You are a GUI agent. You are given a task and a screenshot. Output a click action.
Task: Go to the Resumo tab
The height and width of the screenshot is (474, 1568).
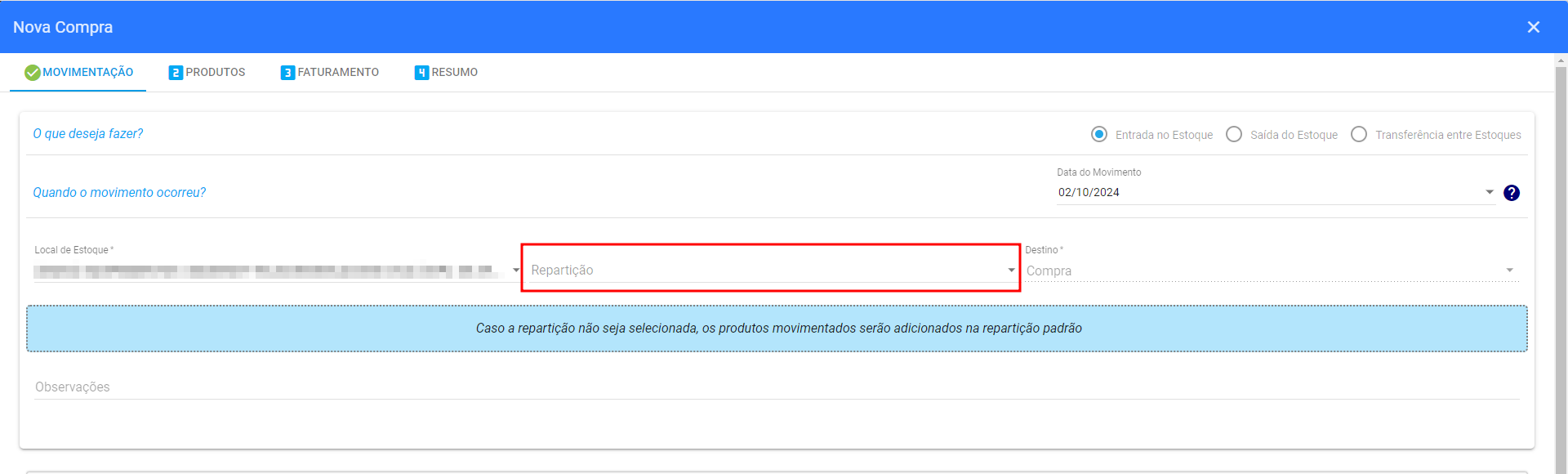pos(446,73)
